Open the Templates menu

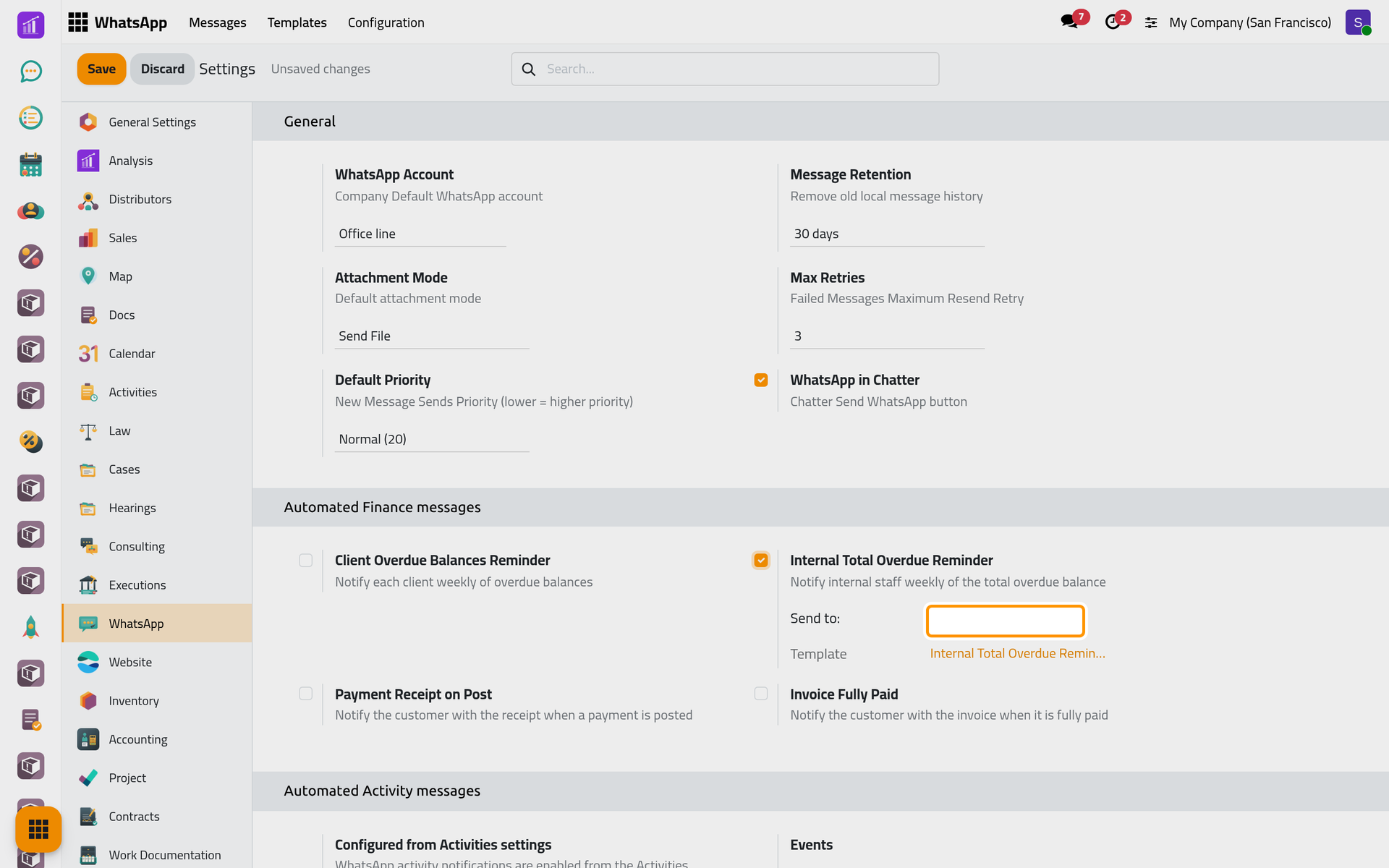coord(297,22)
